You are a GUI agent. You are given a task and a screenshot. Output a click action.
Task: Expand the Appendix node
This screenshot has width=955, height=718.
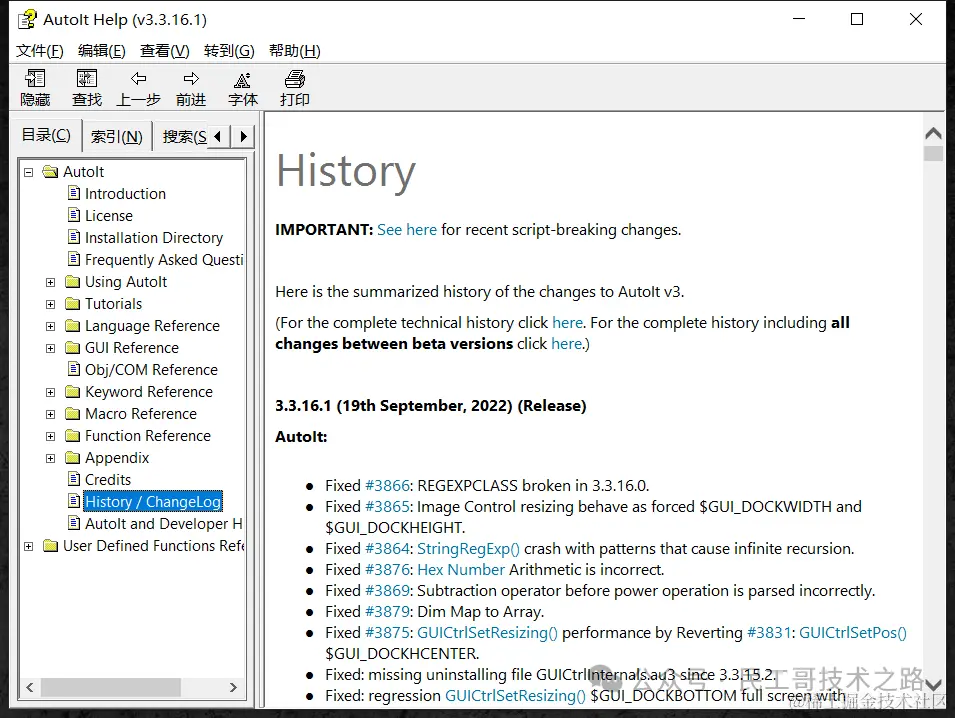coord(51,458)
